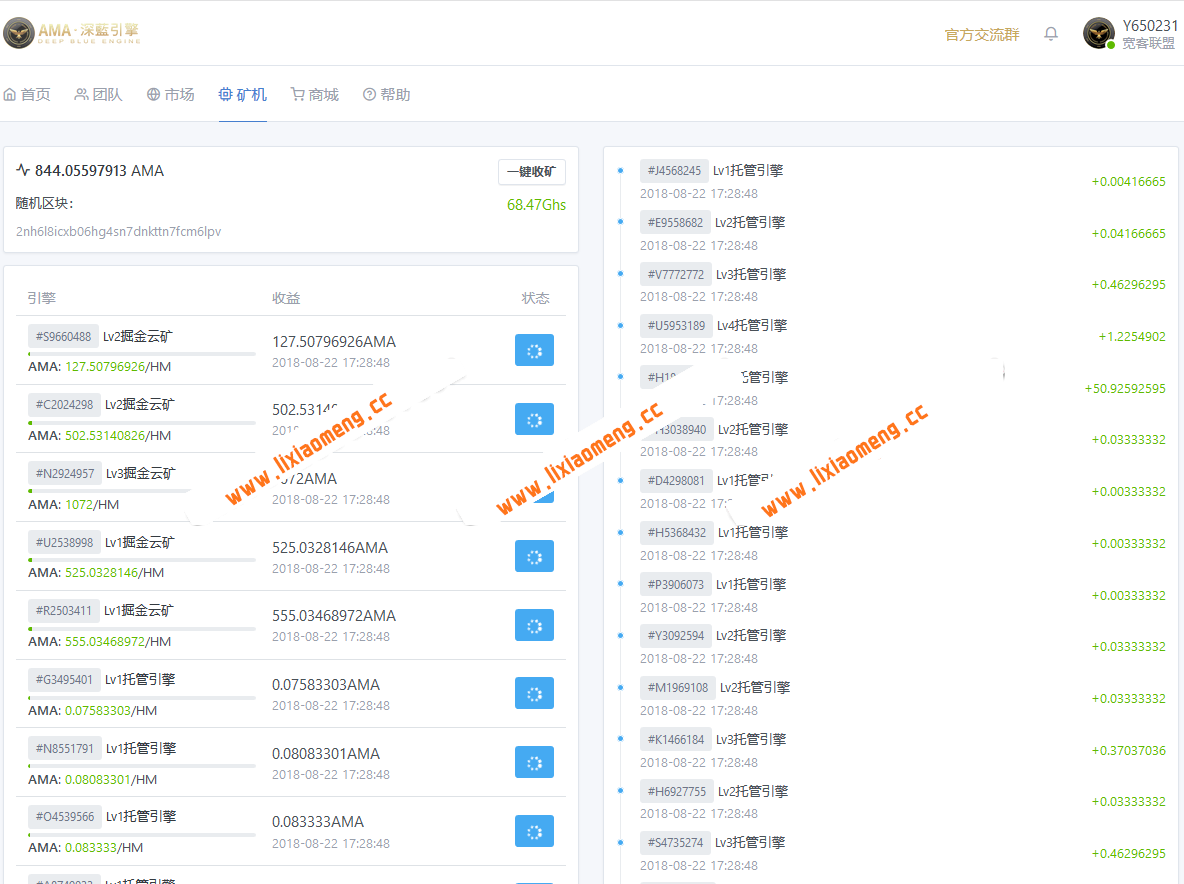Screen dimensions: 1184x884
Task: Click the home icon beside 首页
Action: click(11, 93)
